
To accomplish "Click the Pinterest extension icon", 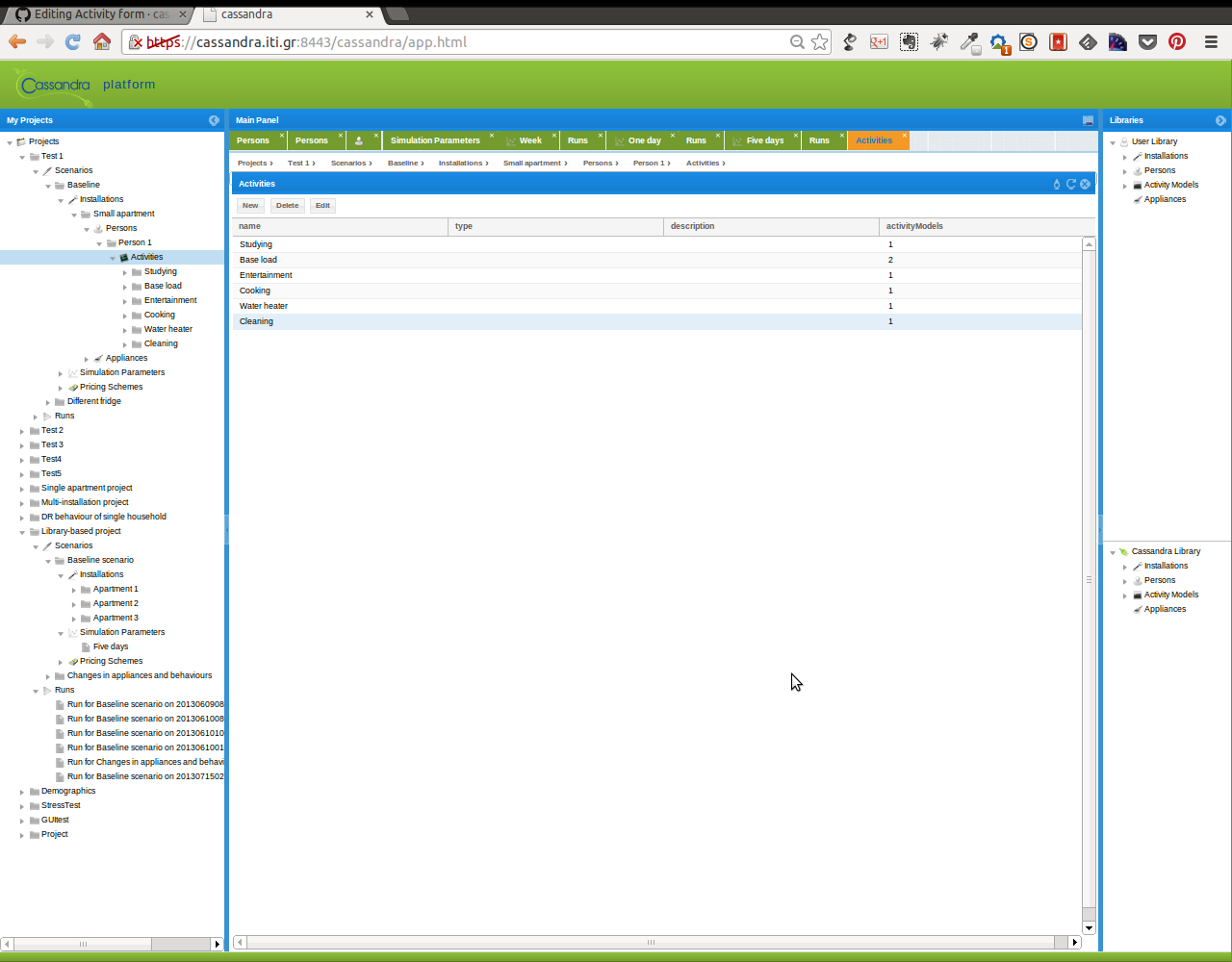I will coord(1177,42).
